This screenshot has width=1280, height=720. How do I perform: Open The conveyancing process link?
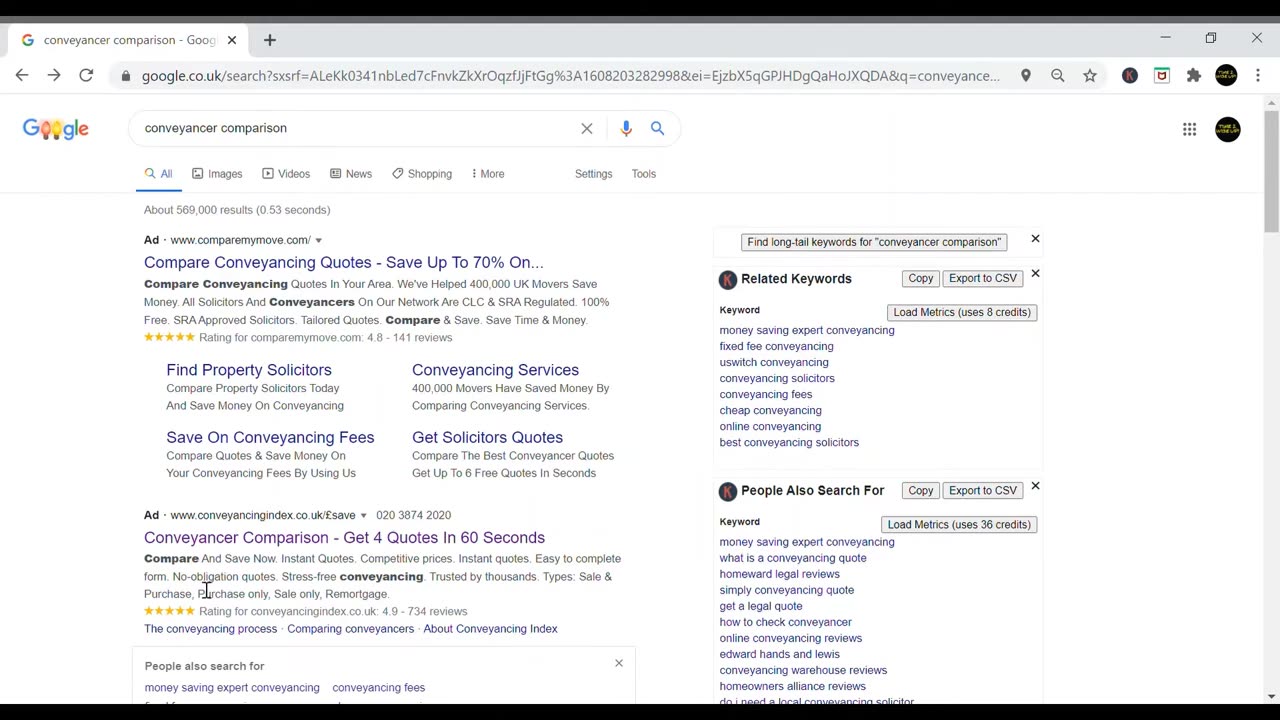(210, 629)
